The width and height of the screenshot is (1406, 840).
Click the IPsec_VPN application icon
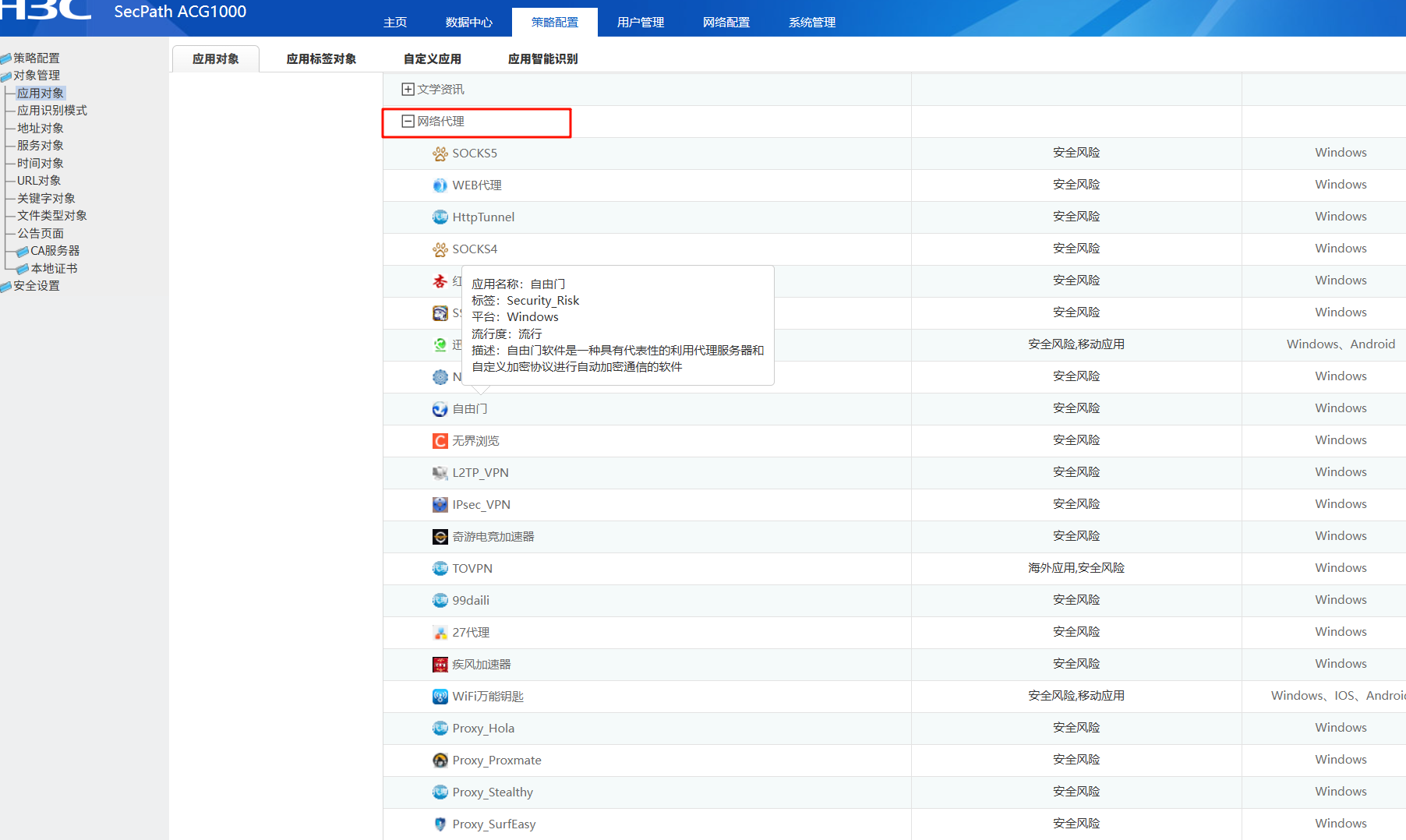[440, 505]
